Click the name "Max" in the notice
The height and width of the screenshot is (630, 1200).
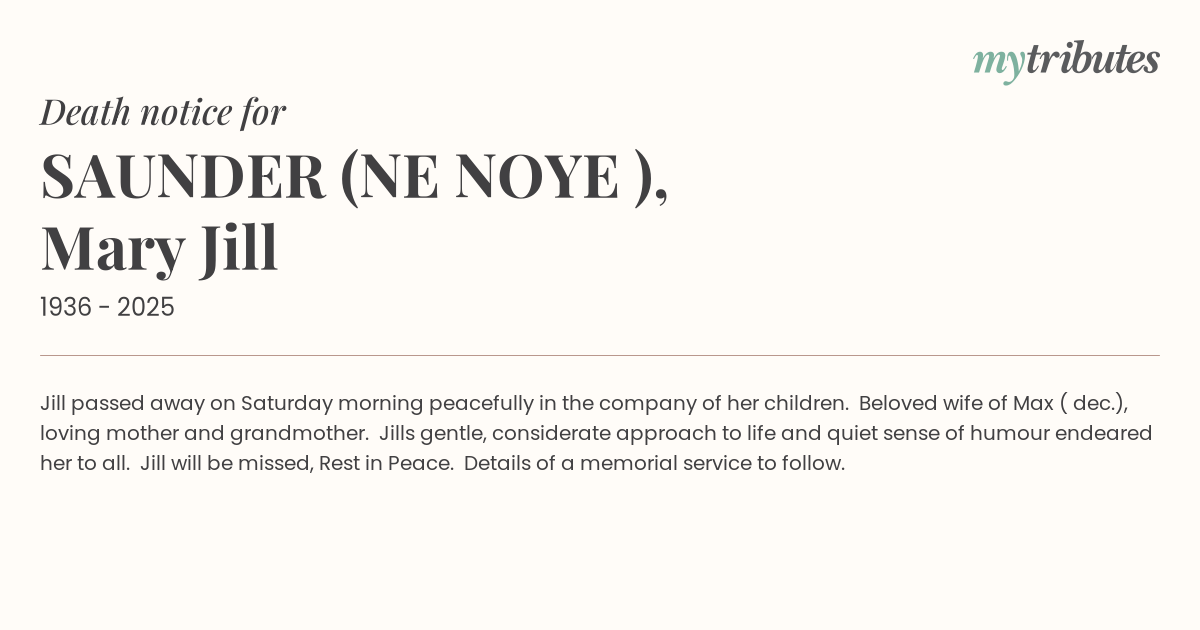pos(1033,403)
